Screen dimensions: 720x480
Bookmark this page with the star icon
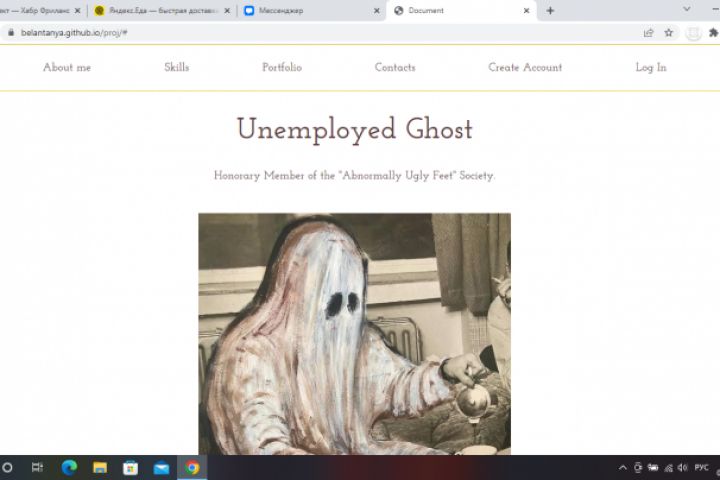669,33
